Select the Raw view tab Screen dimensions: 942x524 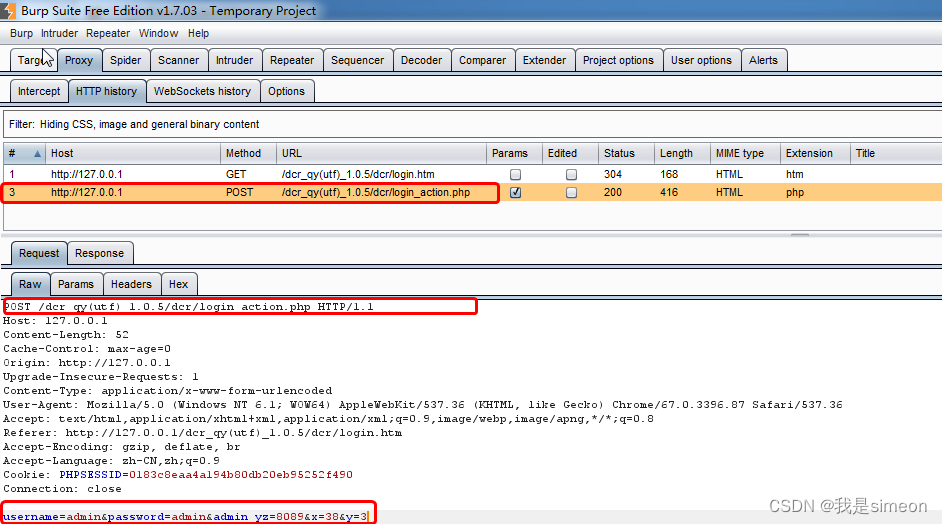[30, 284]
